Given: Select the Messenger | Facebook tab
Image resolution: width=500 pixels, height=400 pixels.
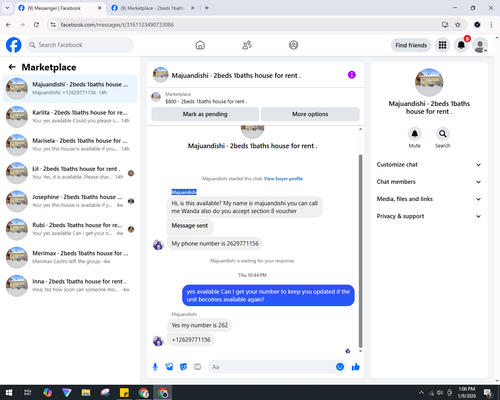Looking at the screenshot, I should click(x=59, y=8).
